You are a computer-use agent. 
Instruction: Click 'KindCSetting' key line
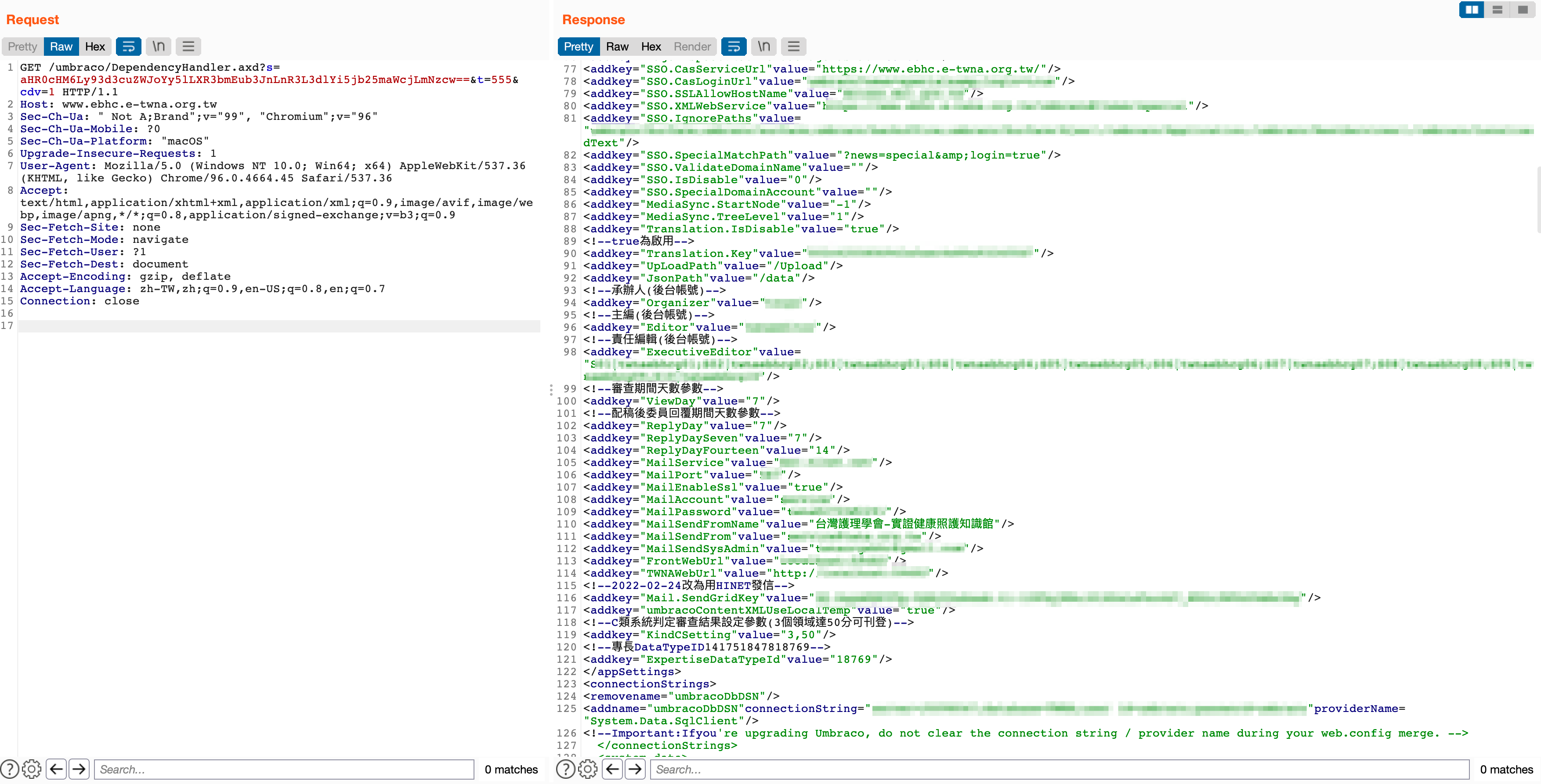click(x=709, y=635)
